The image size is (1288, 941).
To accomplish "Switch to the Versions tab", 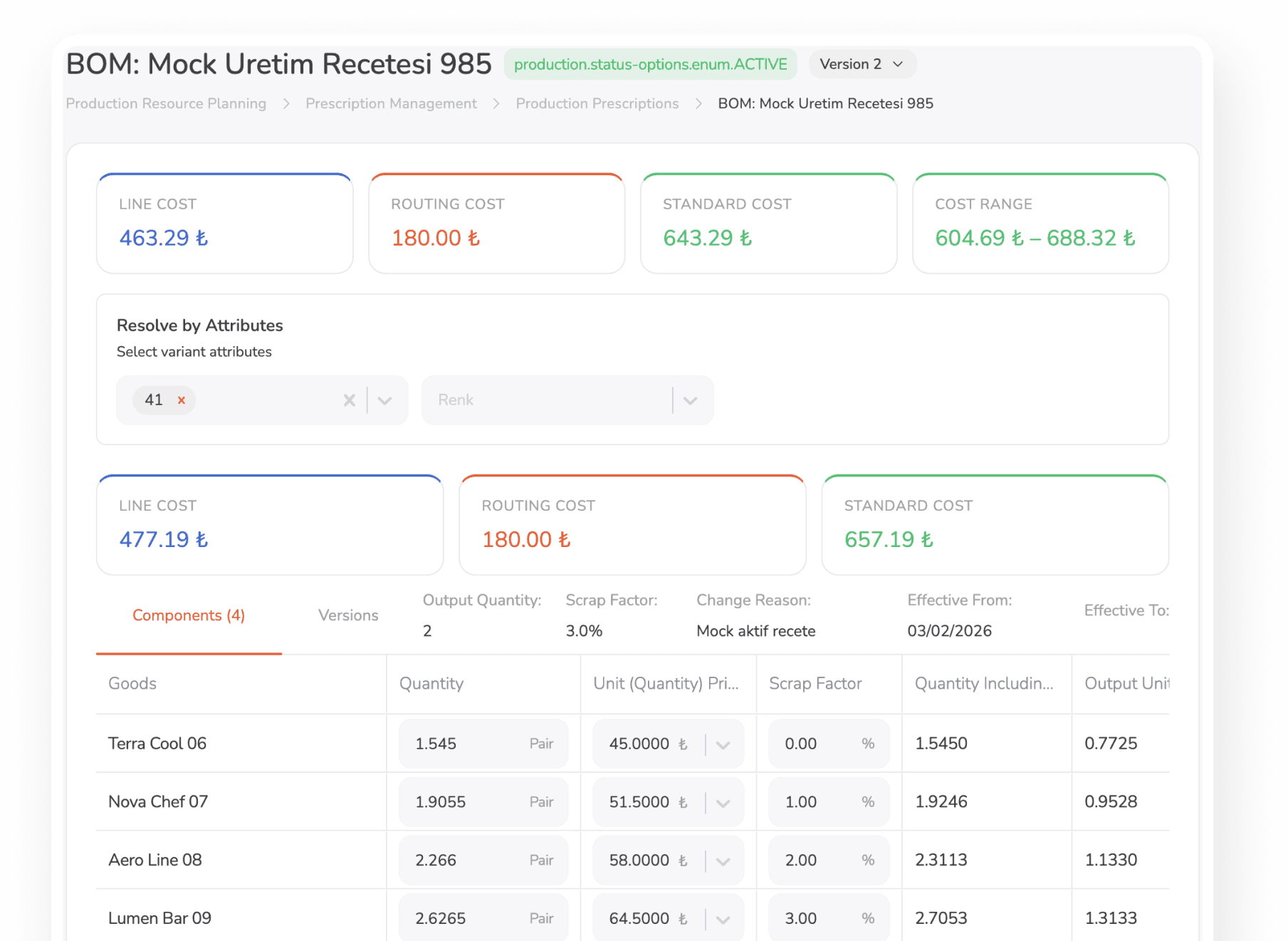I will [x=348, y=615].
